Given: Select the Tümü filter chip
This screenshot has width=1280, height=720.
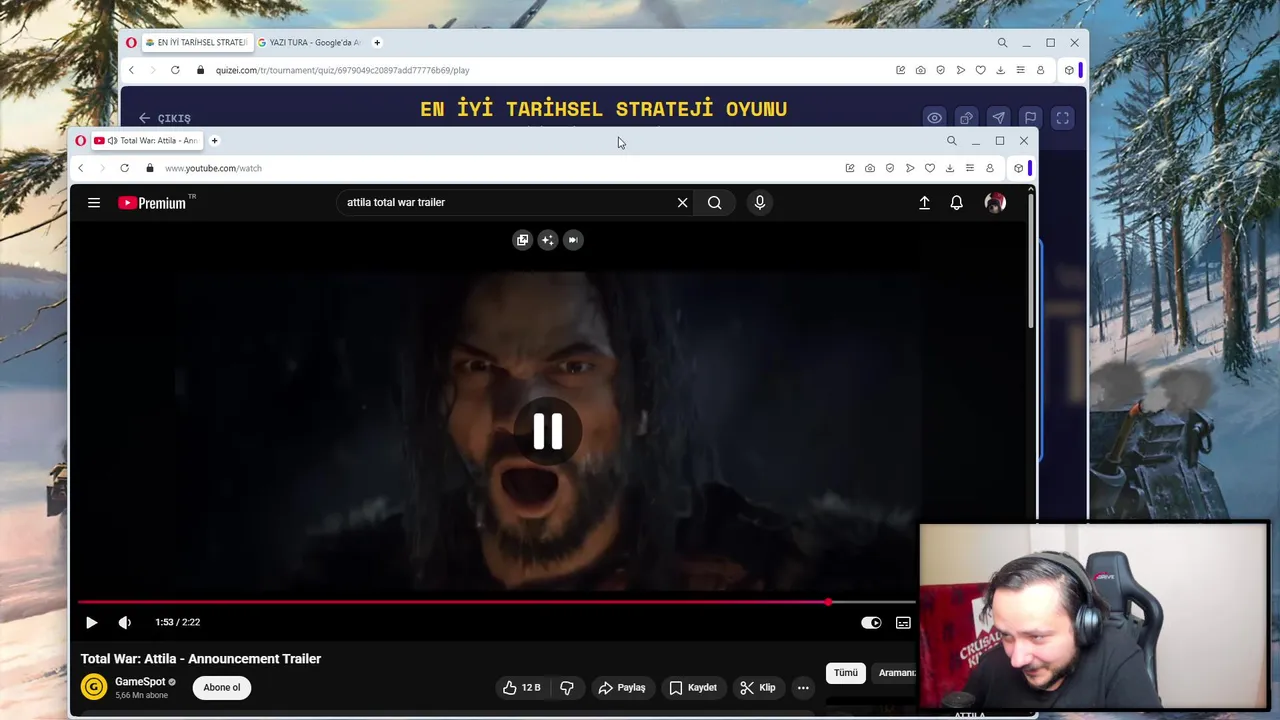Looking at the screenshot, I should coord(846,673).
